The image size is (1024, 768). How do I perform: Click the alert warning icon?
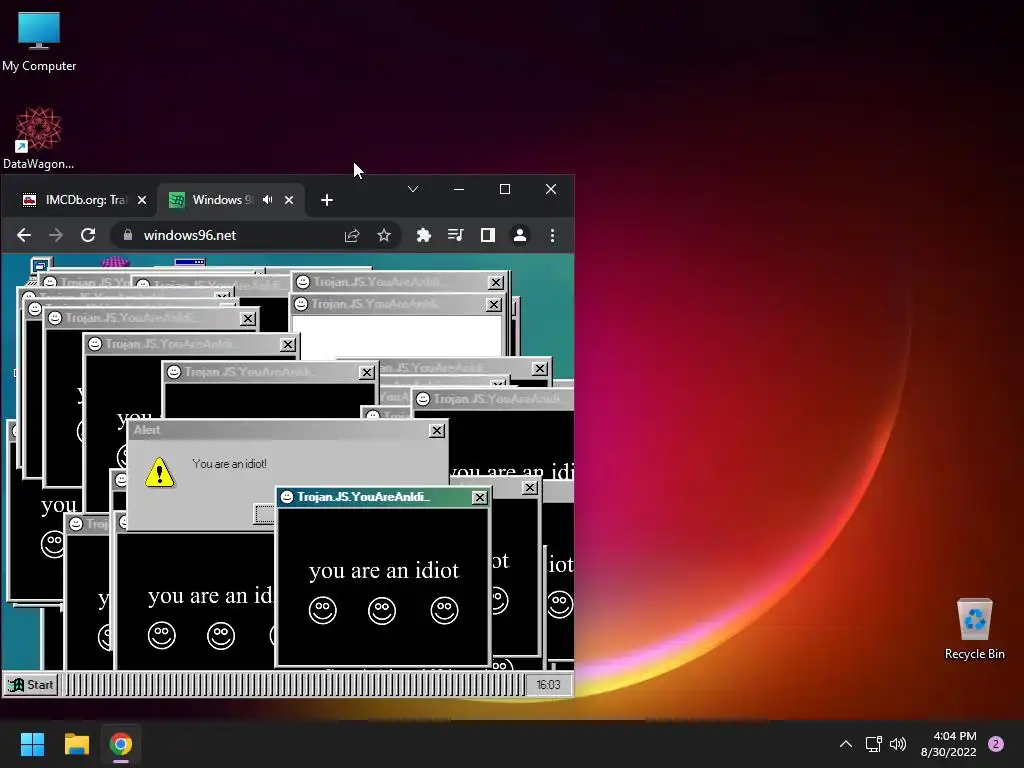click(x=159, y=472)
